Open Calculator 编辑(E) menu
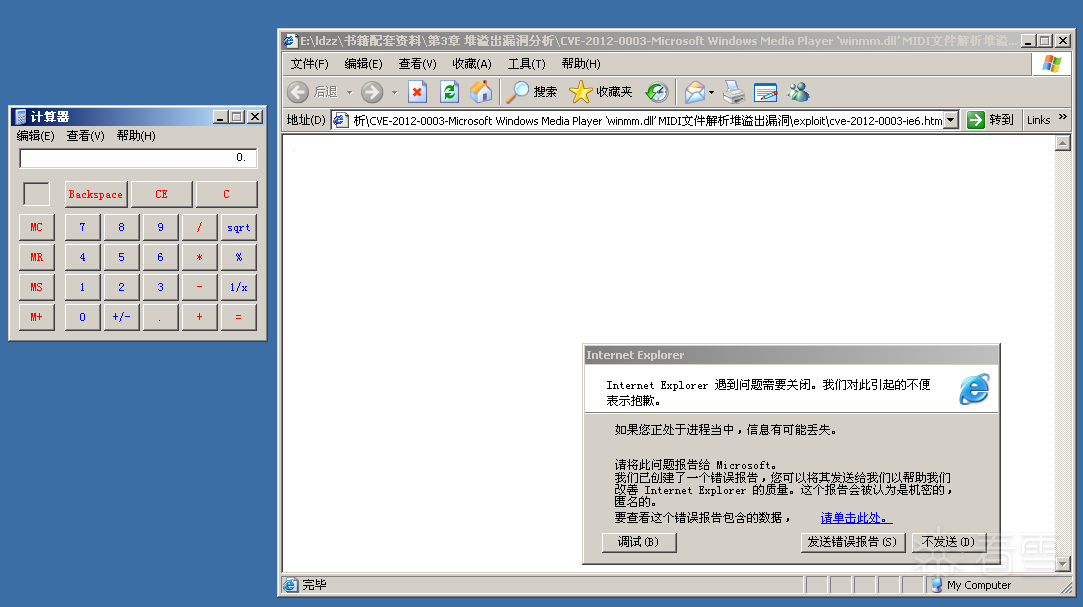Viewport: 1083px width, 607px height. click(x=35, y=136)
